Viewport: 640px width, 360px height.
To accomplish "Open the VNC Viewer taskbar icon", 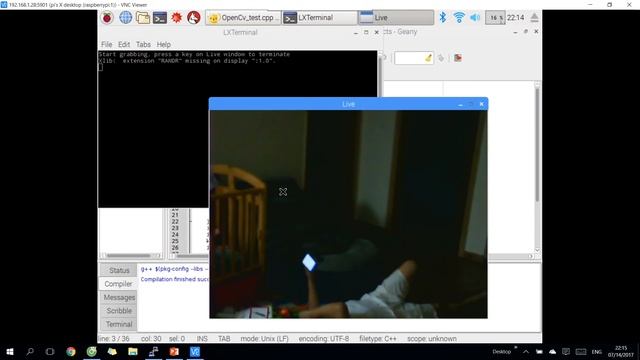I will pos(195,351).
